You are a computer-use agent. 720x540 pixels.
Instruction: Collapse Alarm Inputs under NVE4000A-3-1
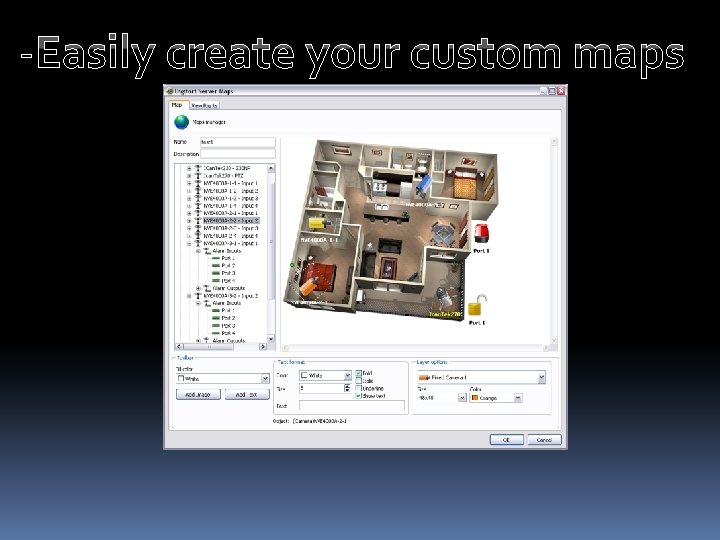(x=198, y=251)
